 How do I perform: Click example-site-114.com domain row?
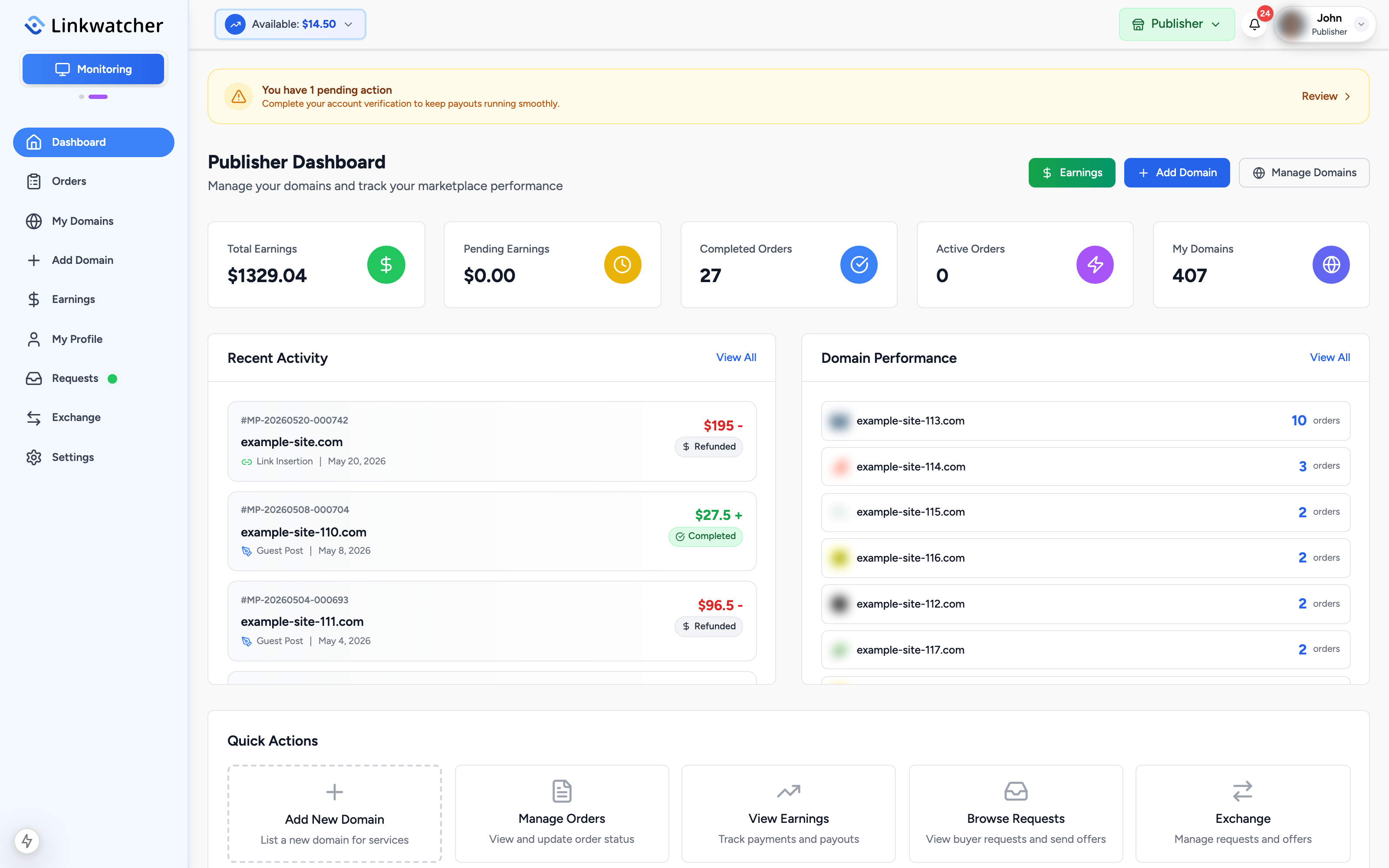1085,467
